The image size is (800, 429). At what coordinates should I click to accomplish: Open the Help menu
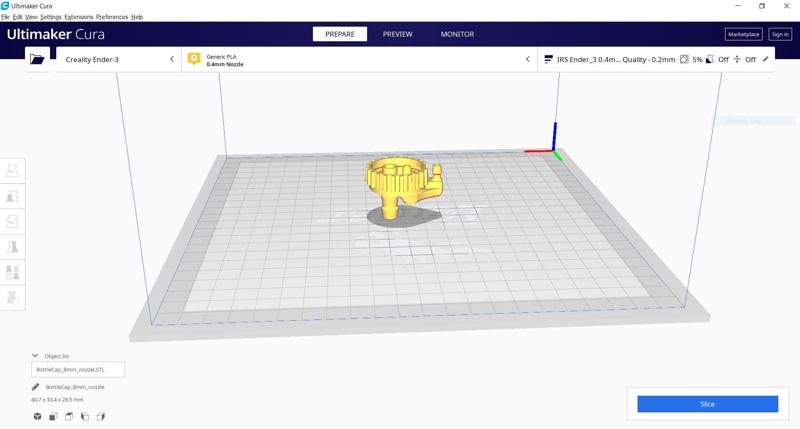(137, 17)
